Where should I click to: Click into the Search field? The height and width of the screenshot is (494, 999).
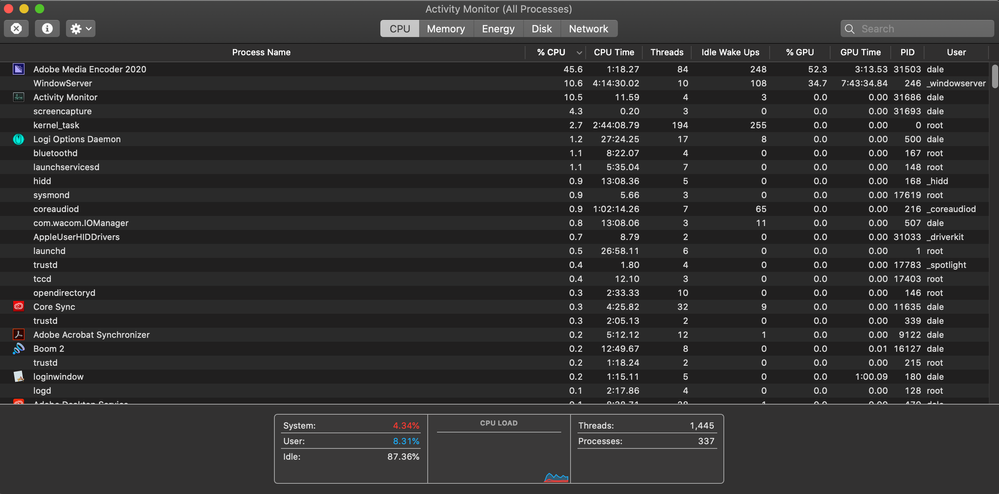(917, 29)
